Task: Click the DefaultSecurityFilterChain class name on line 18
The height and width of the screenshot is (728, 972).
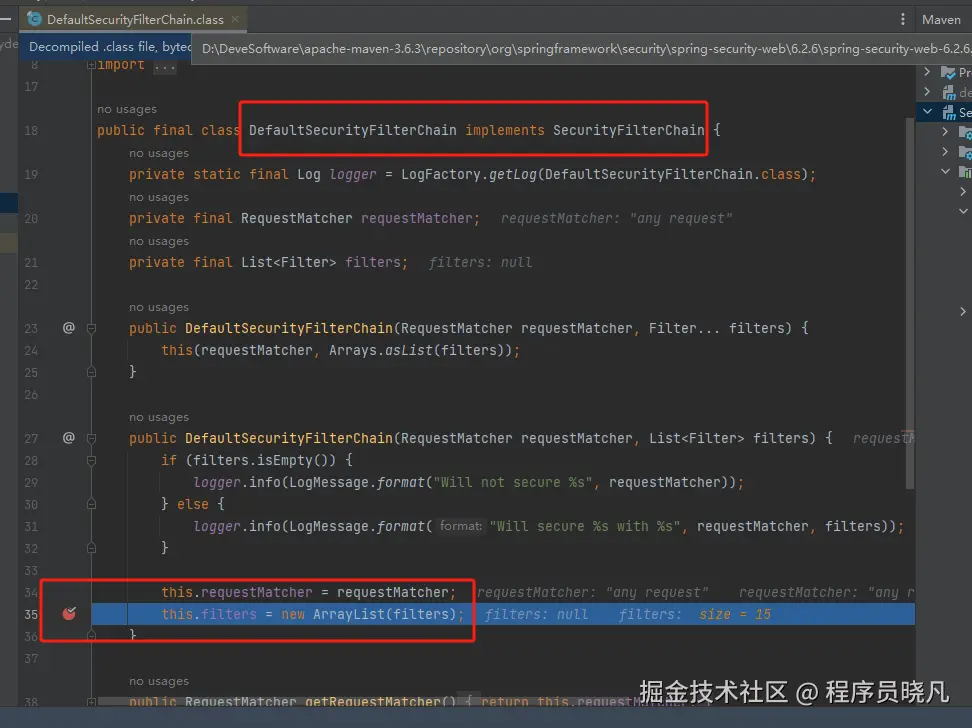Action: click(353, 130)
